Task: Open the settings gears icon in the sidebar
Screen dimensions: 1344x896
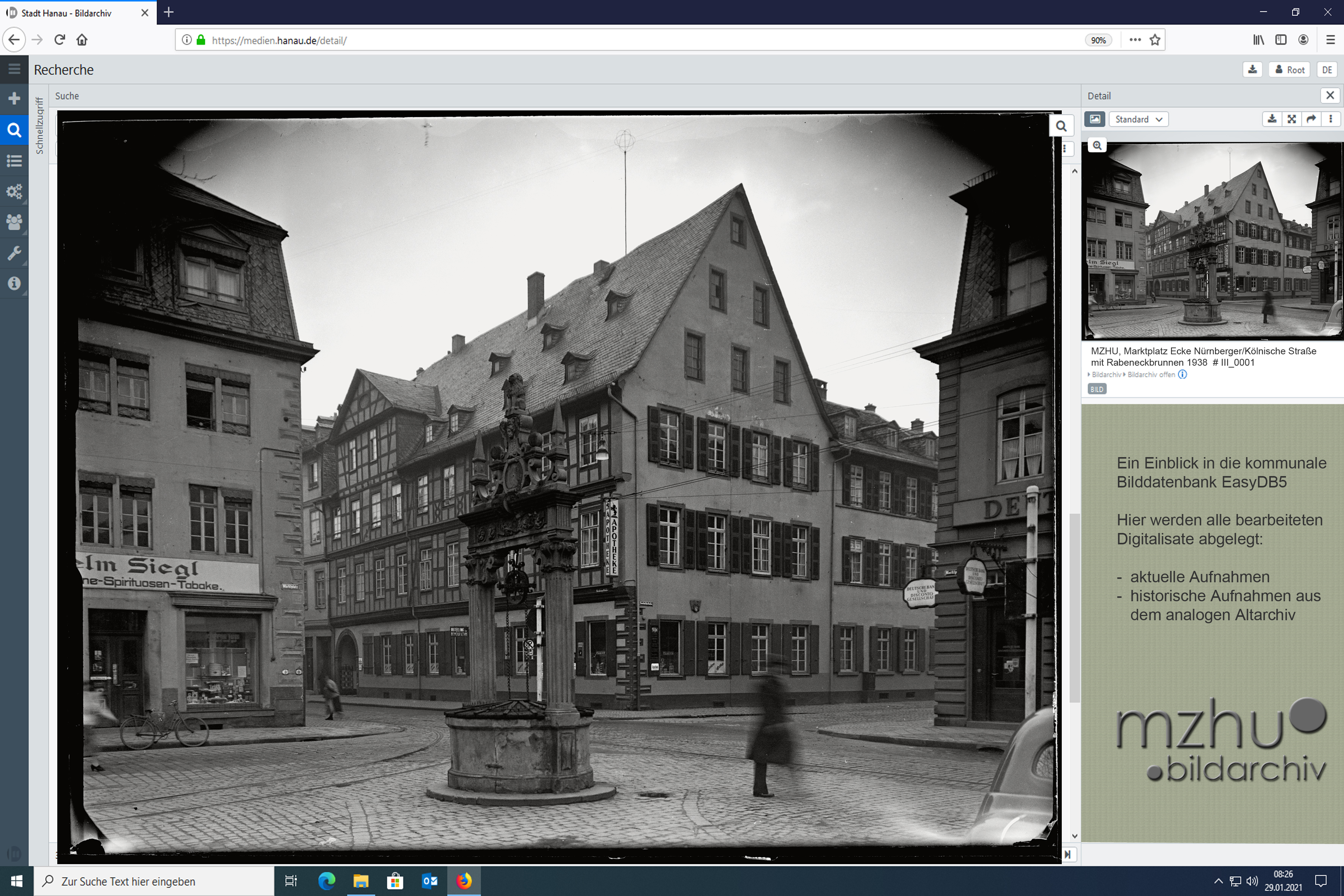Action: click(x=14, y=192)
